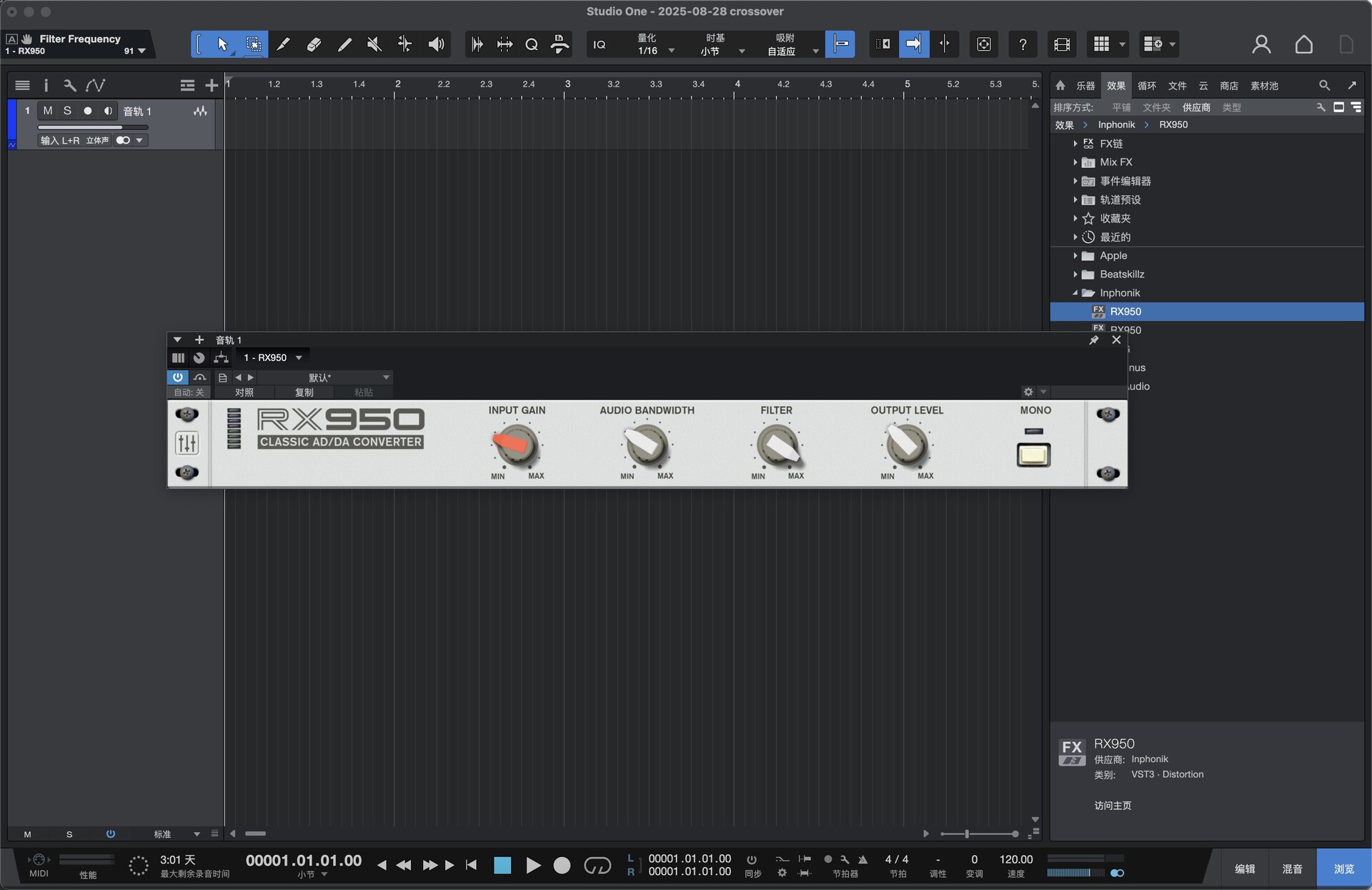The height and width of the screenshot is (890, 1372).
Task: Open the user account icon
Action: pyautogui.click(x=1261, y=44)
